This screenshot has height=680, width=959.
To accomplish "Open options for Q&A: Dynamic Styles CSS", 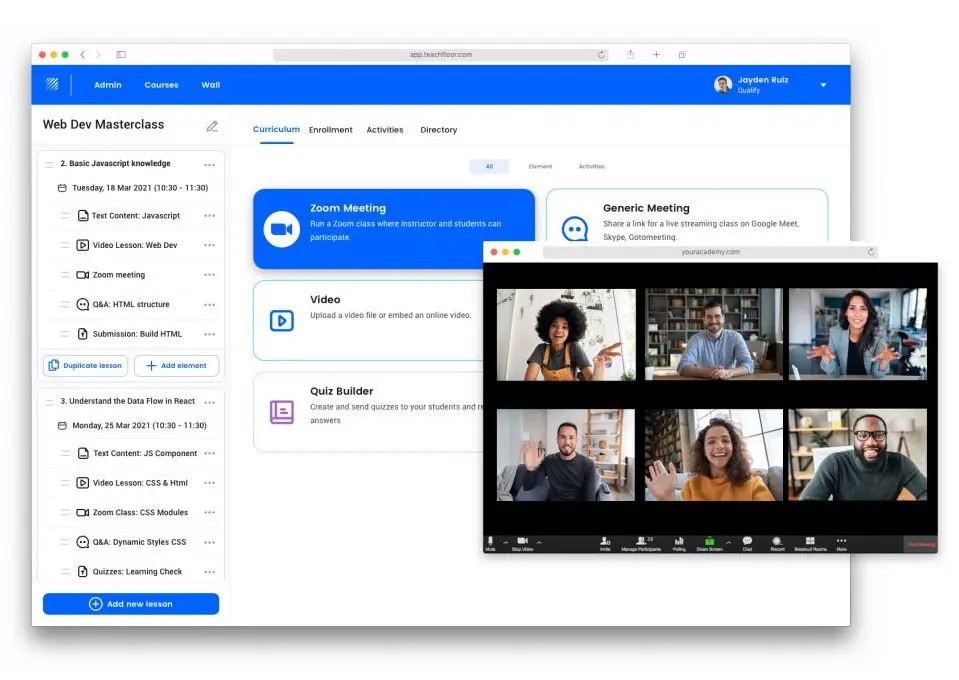I will point(210,542).
